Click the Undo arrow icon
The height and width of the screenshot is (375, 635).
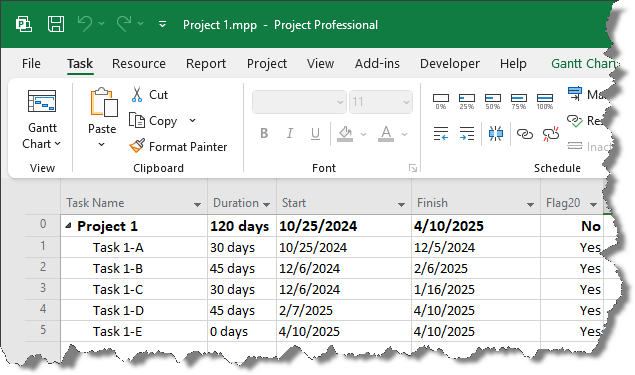[85, 24]
